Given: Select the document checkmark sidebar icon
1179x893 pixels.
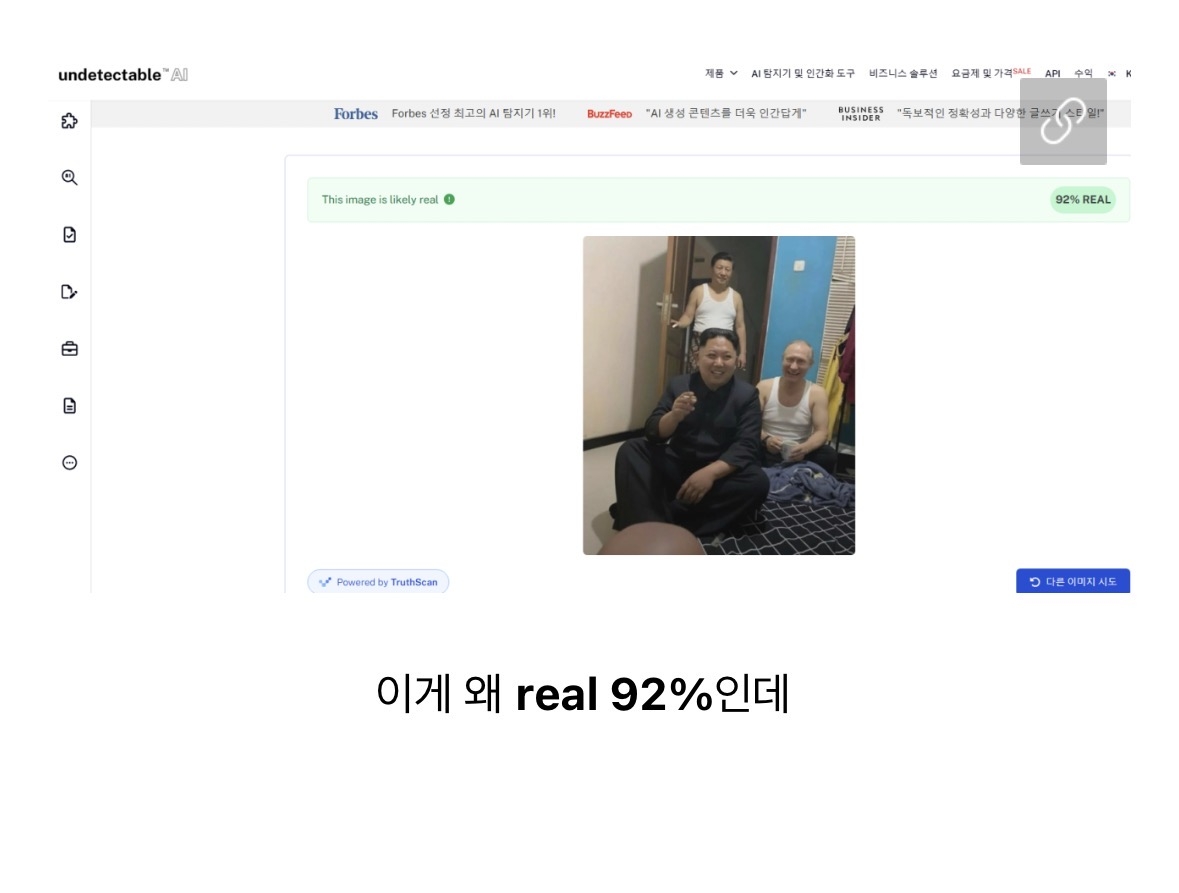Looking at the screenshot, I should [69, 235].
